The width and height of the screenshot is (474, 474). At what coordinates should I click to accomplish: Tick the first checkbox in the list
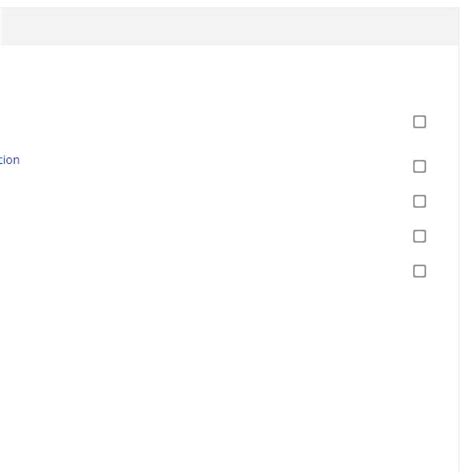(419, 122)
